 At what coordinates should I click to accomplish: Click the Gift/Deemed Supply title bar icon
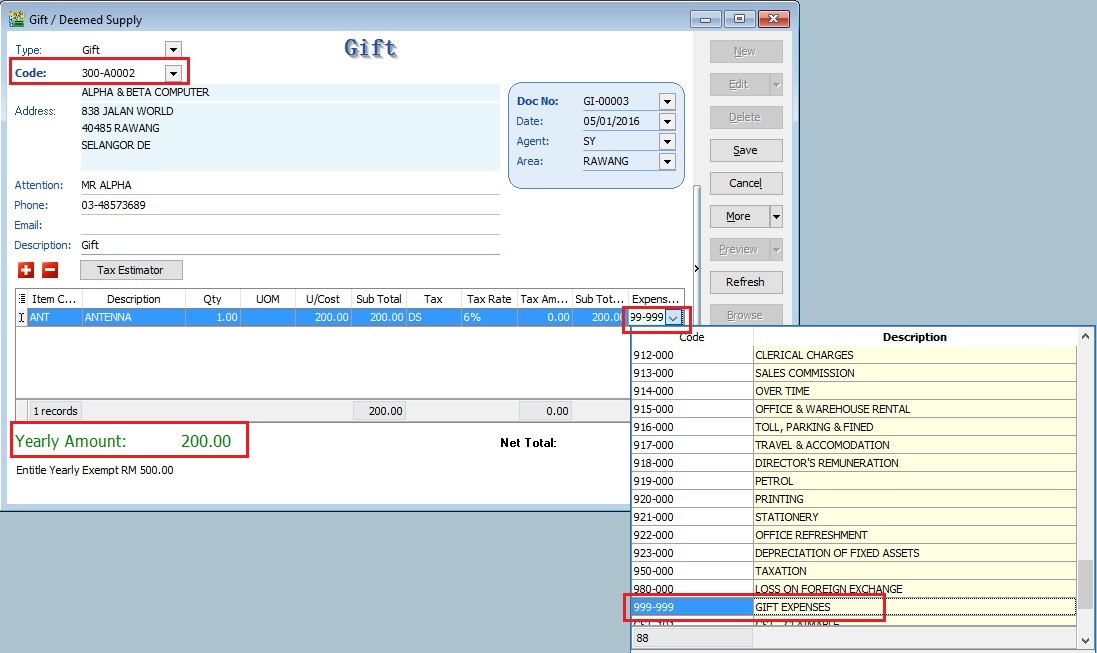tap(15, 18)
